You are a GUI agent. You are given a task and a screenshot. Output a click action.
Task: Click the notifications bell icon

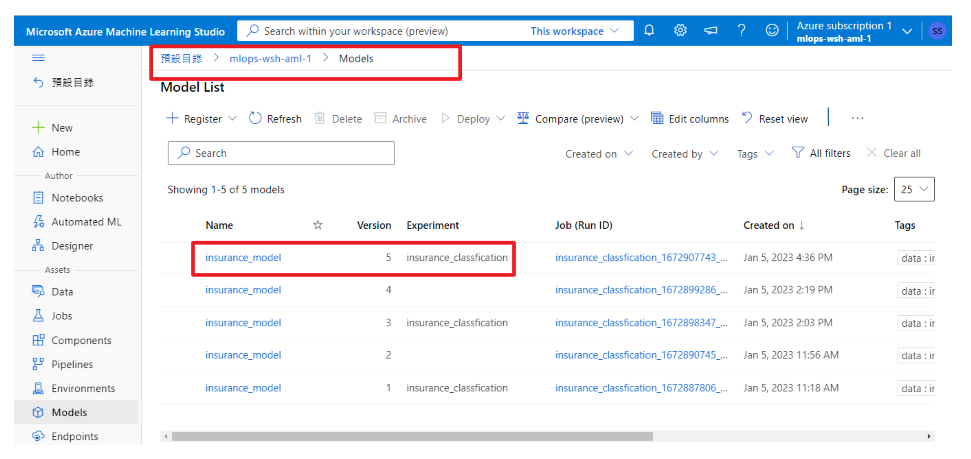pyautogui.click(x=649, y=31)
